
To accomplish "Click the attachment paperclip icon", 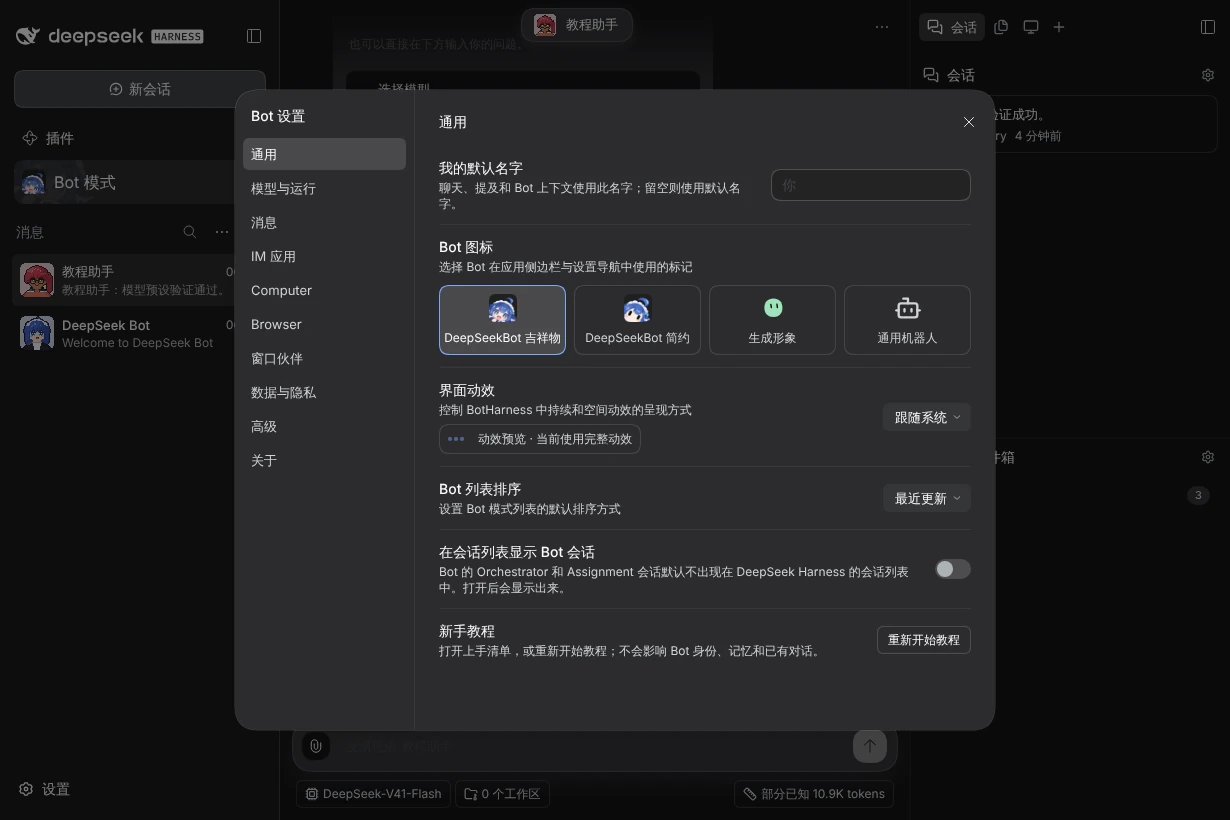I will 315,745.
